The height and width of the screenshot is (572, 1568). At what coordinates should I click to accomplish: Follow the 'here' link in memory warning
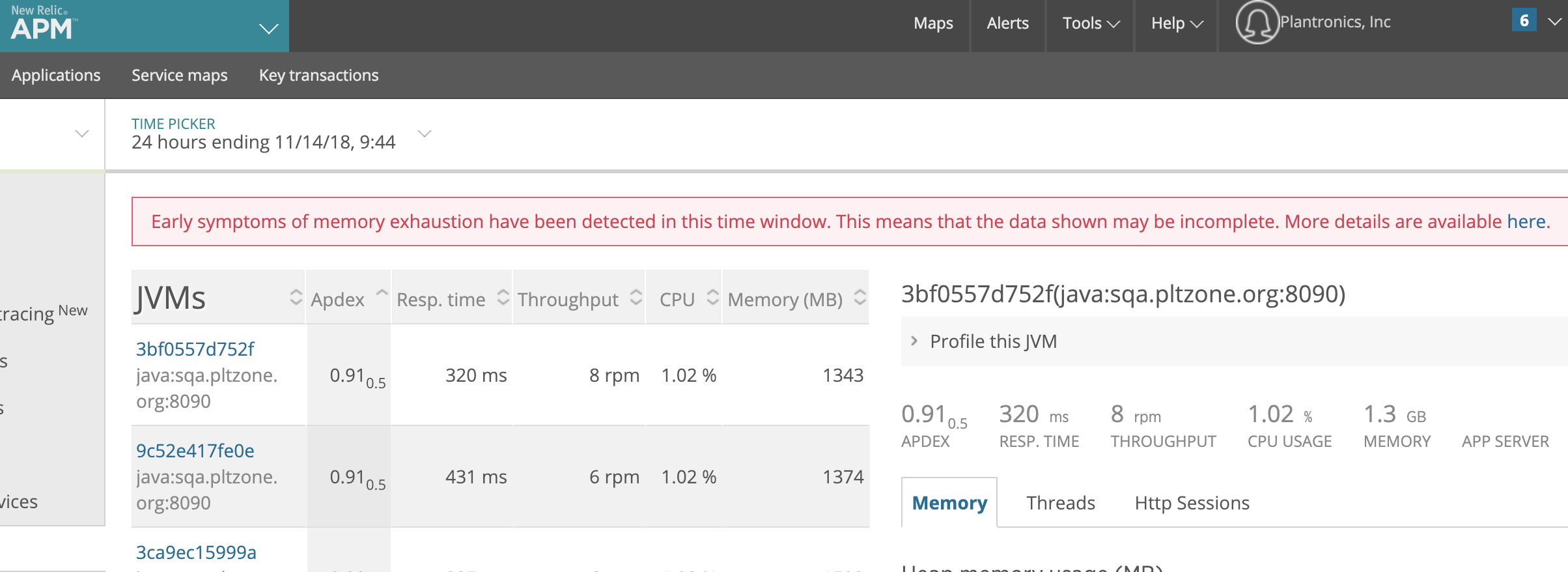coord(1526,222)
